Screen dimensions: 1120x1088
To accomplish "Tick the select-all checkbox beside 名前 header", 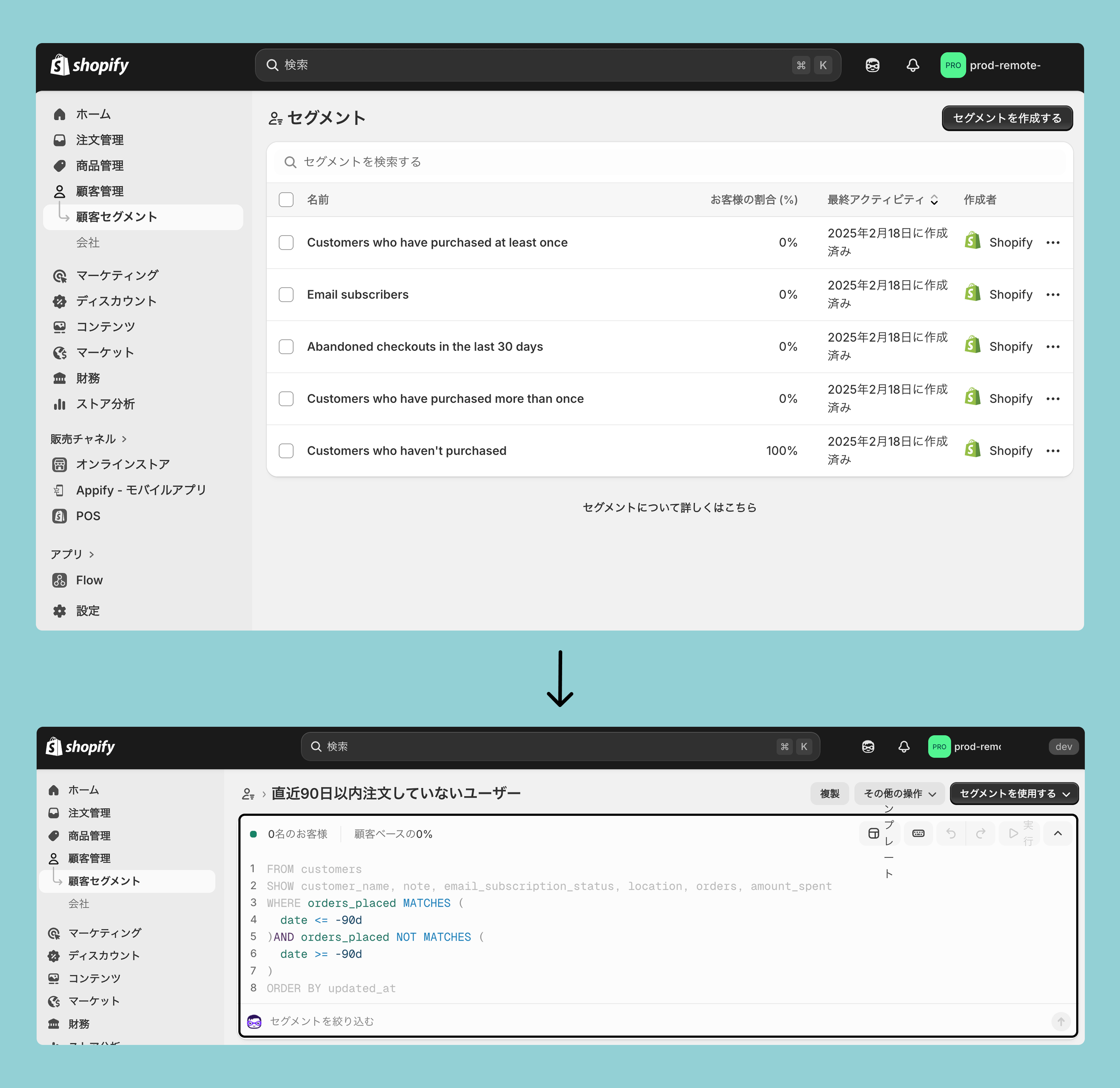I will pyautogui.click(x=286, y=200).
